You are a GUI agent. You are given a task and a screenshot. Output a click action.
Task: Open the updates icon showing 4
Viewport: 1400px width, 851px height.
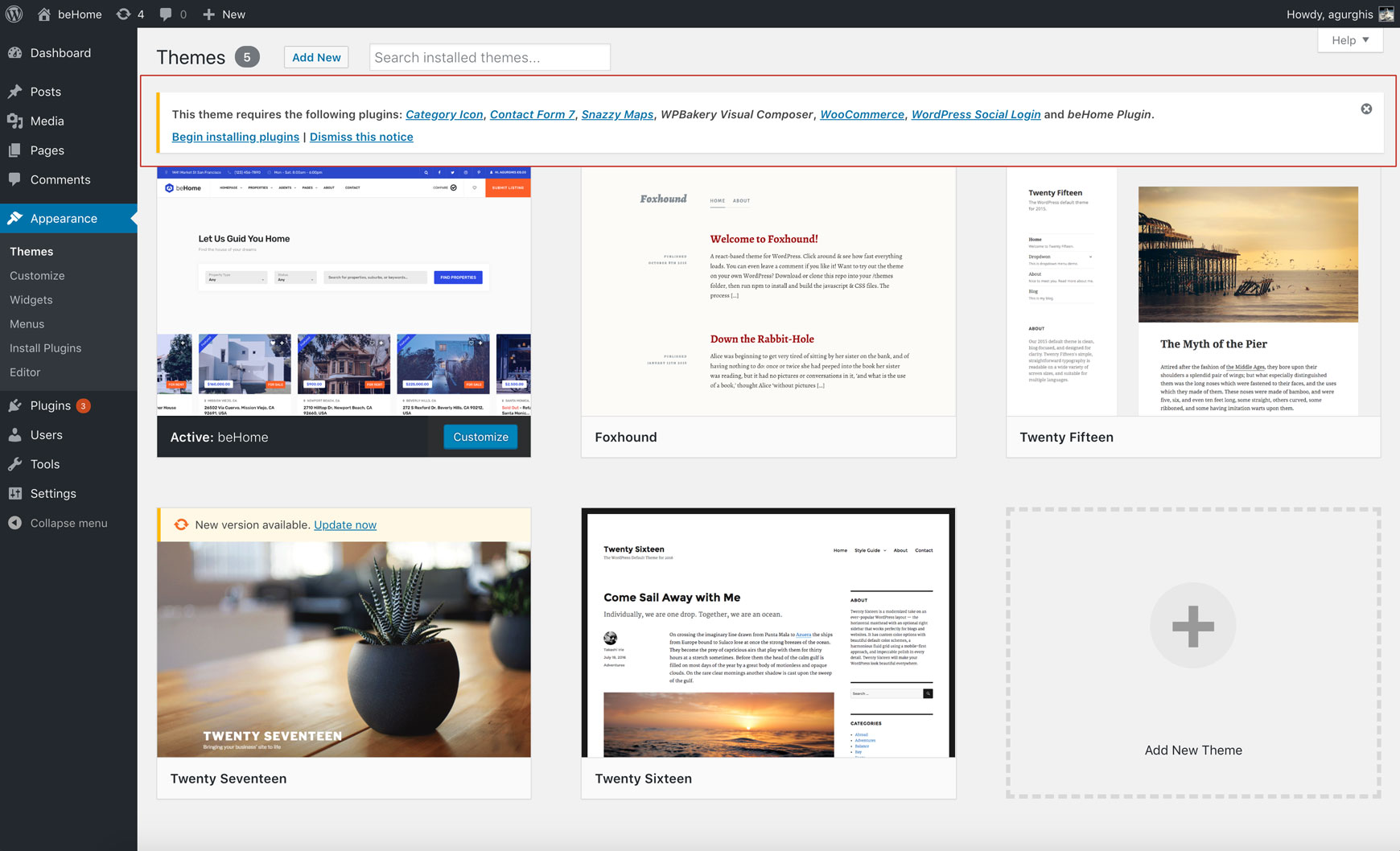[x=123, y=14]
